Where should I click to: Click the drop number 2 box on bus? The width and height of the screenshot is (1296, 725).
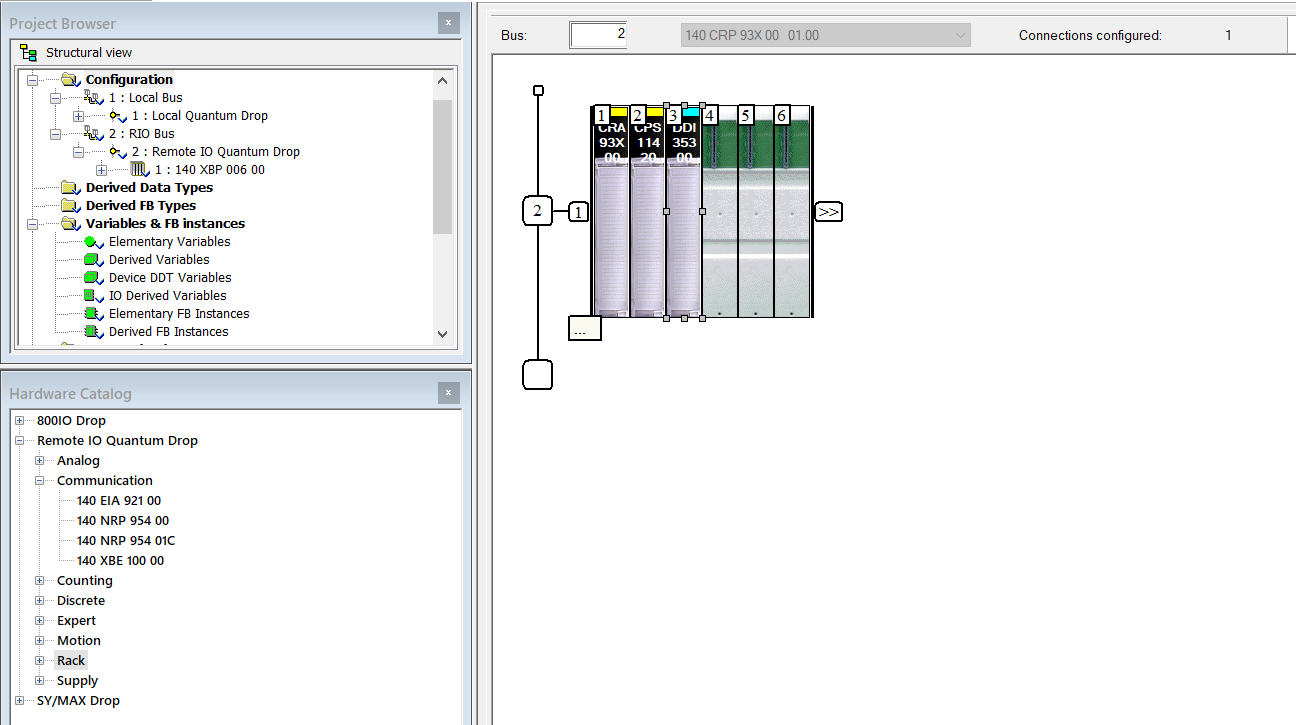click(538, 211)
